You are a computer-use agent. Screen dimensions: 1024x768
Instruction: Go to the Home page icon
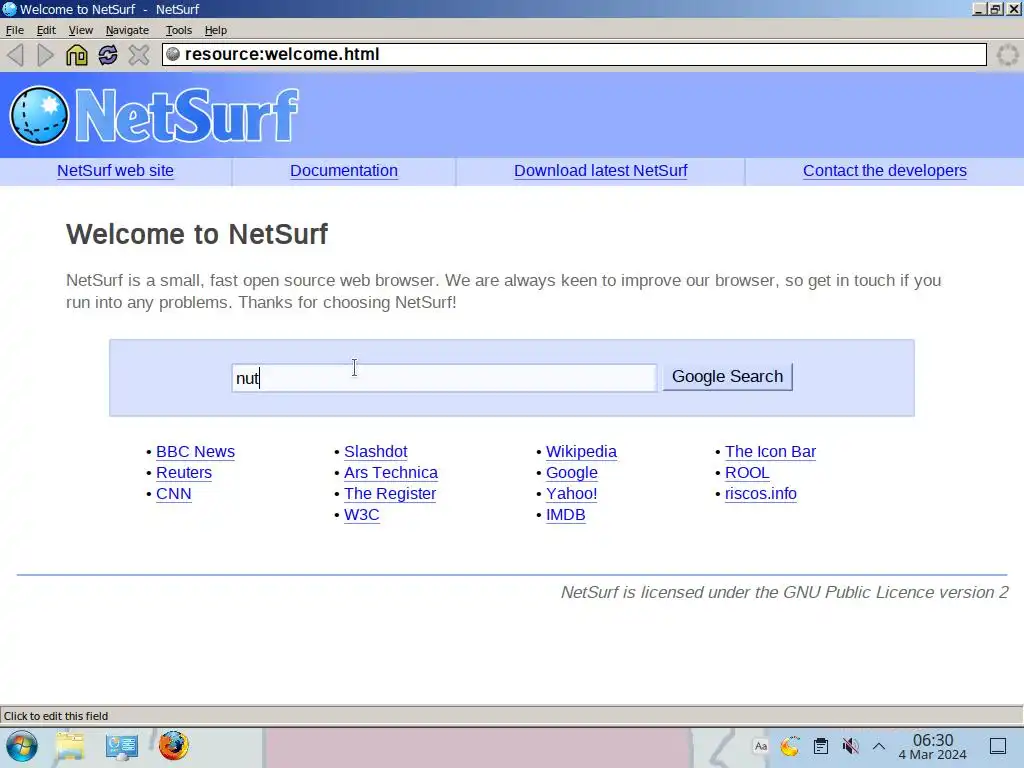pyautogui.click(x=76, y=55)
